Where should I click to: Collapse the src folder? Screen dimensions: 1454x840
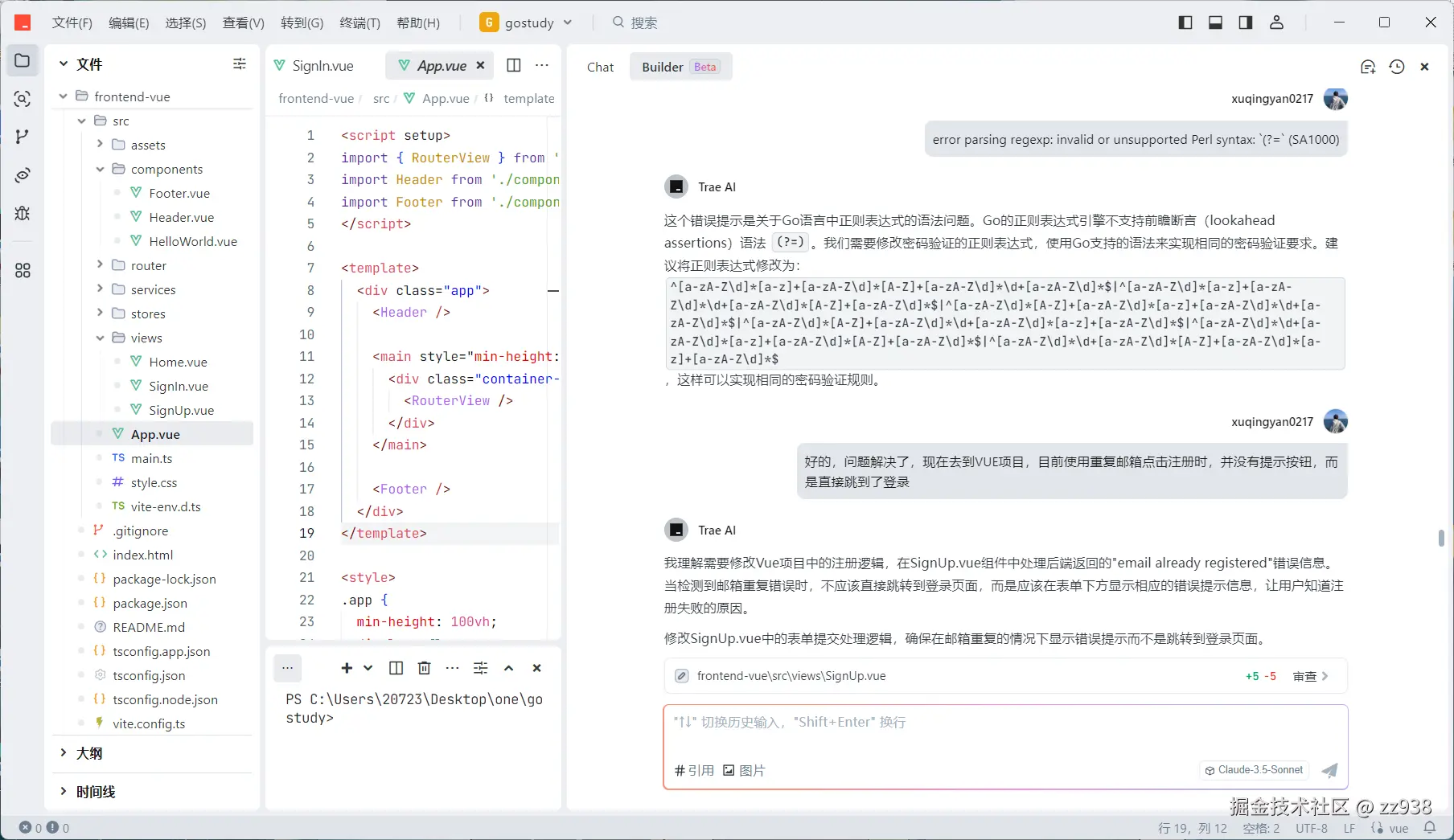(82, 121)
